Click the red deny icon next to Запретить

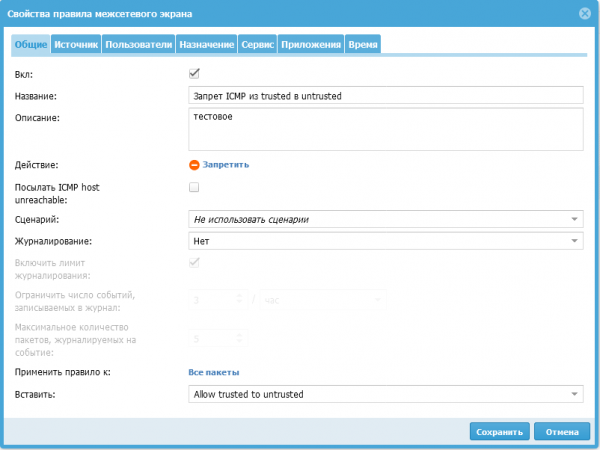[x=194, y=165]
